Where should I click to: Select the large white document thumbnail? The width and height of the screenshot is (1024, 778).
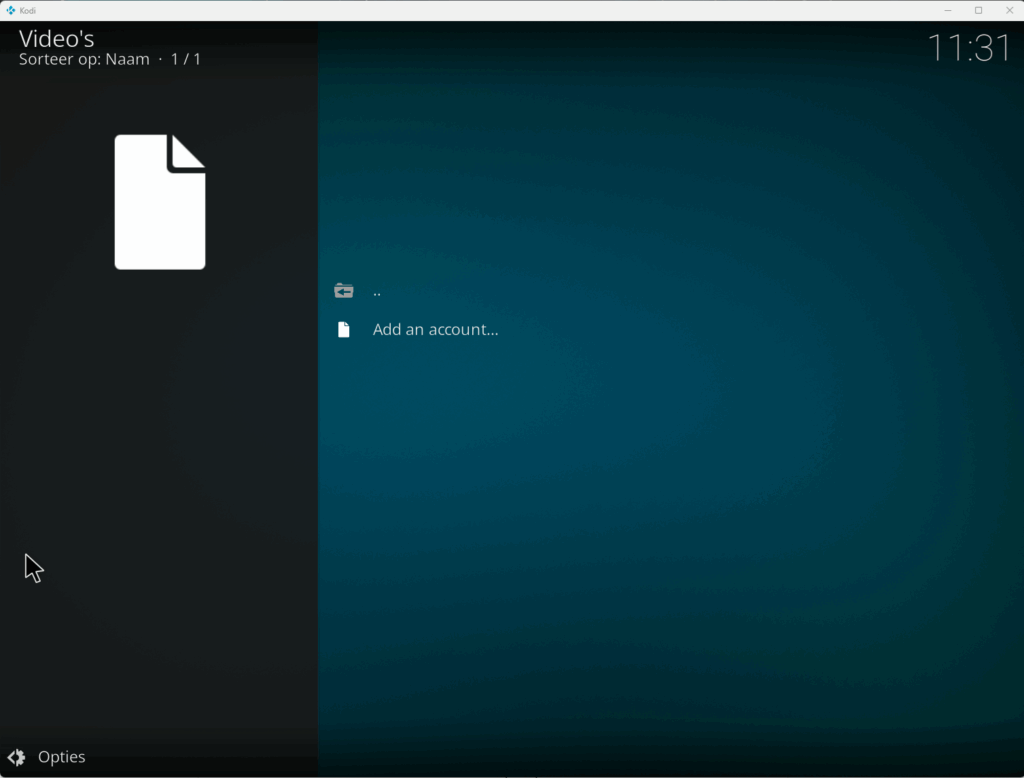point(160,202)
